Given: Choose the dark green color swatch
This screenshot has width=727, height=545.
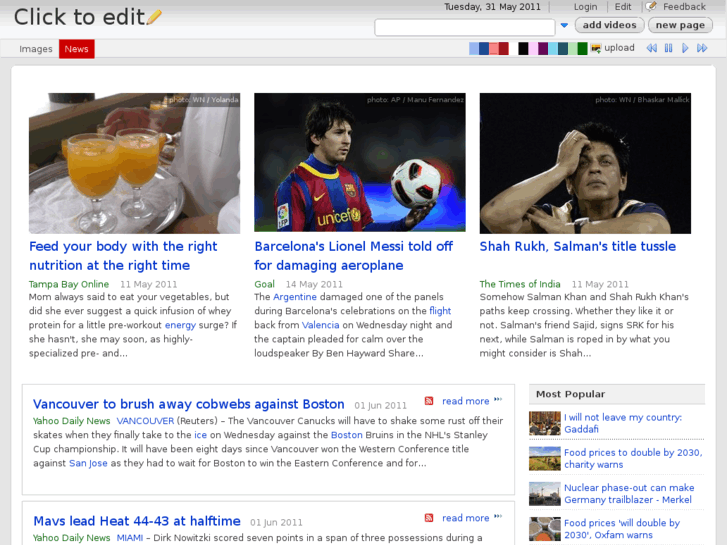Looking at the screenshot, I should click(x=583, y=48).
